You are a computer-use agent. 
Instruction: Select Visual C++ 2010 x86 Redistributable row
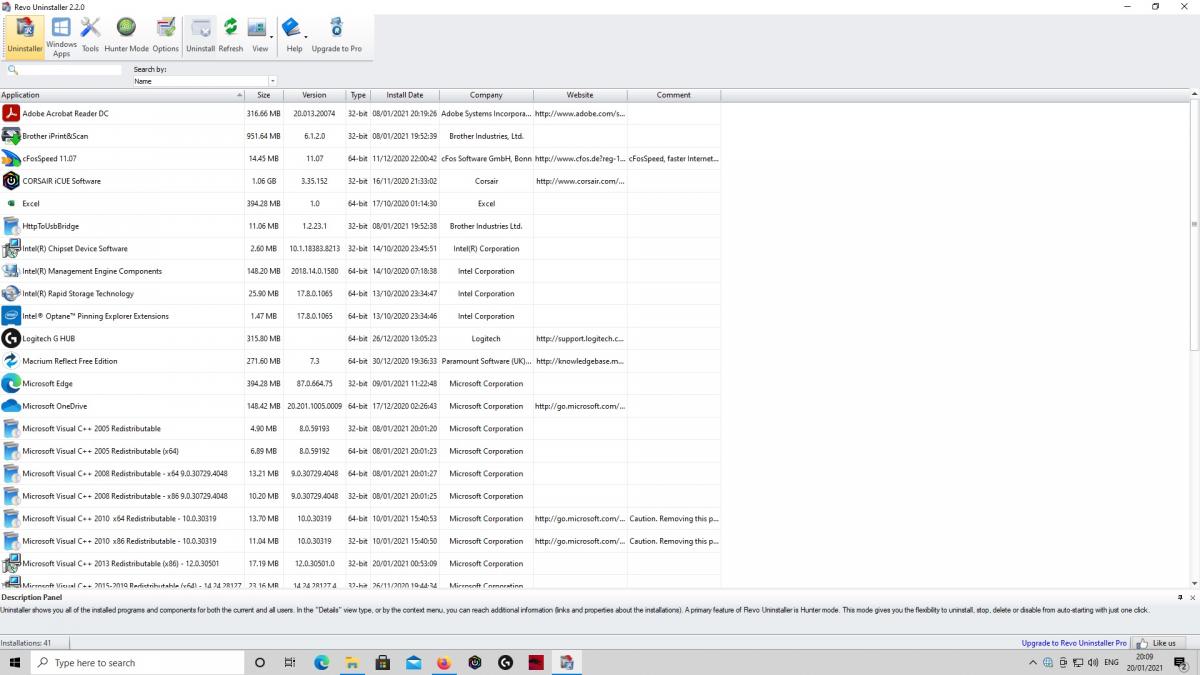click(360, 541)
